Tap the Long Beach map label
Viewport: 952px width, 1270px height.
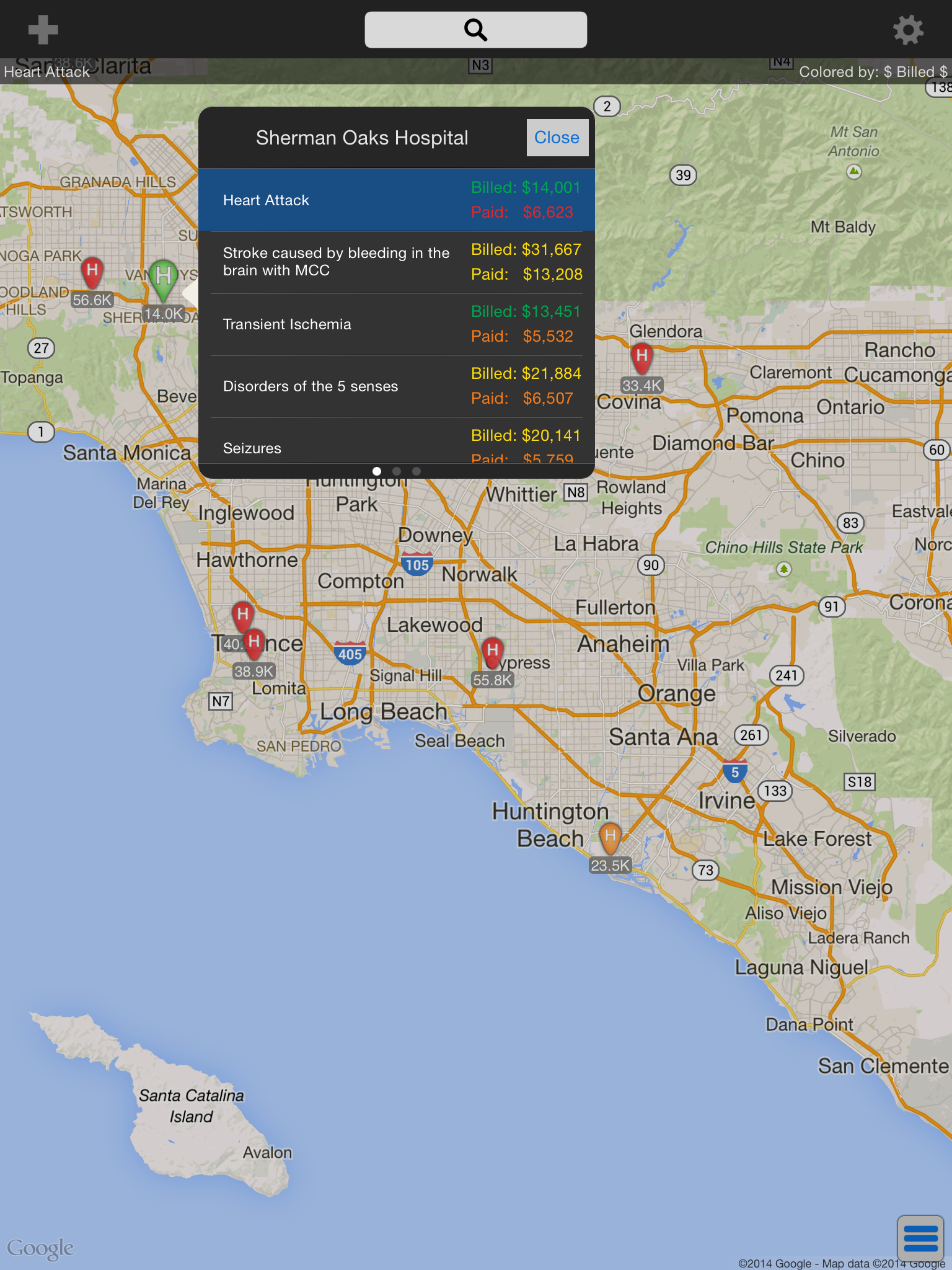pyautogui.click(x=384, y=711)
